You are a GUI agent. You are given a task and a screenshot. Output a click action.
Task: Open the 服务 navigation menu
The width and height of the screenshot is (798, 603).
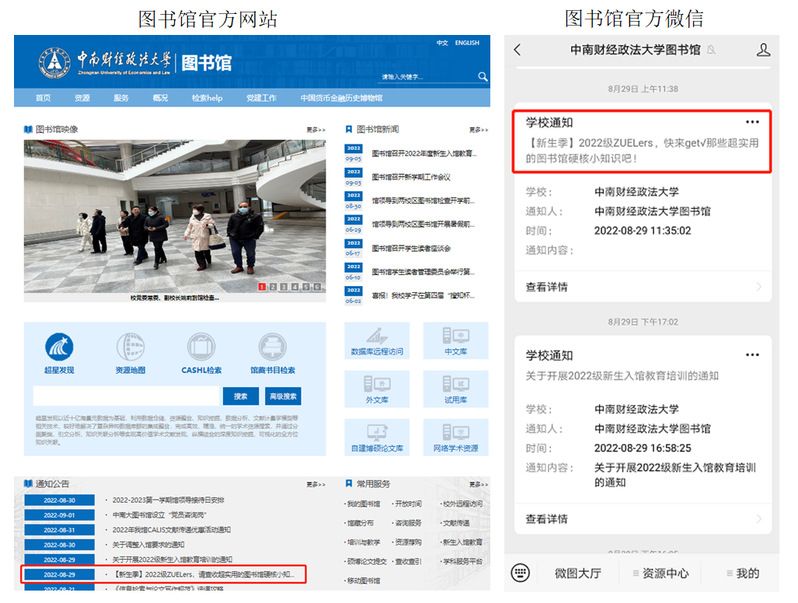point(121,98)
